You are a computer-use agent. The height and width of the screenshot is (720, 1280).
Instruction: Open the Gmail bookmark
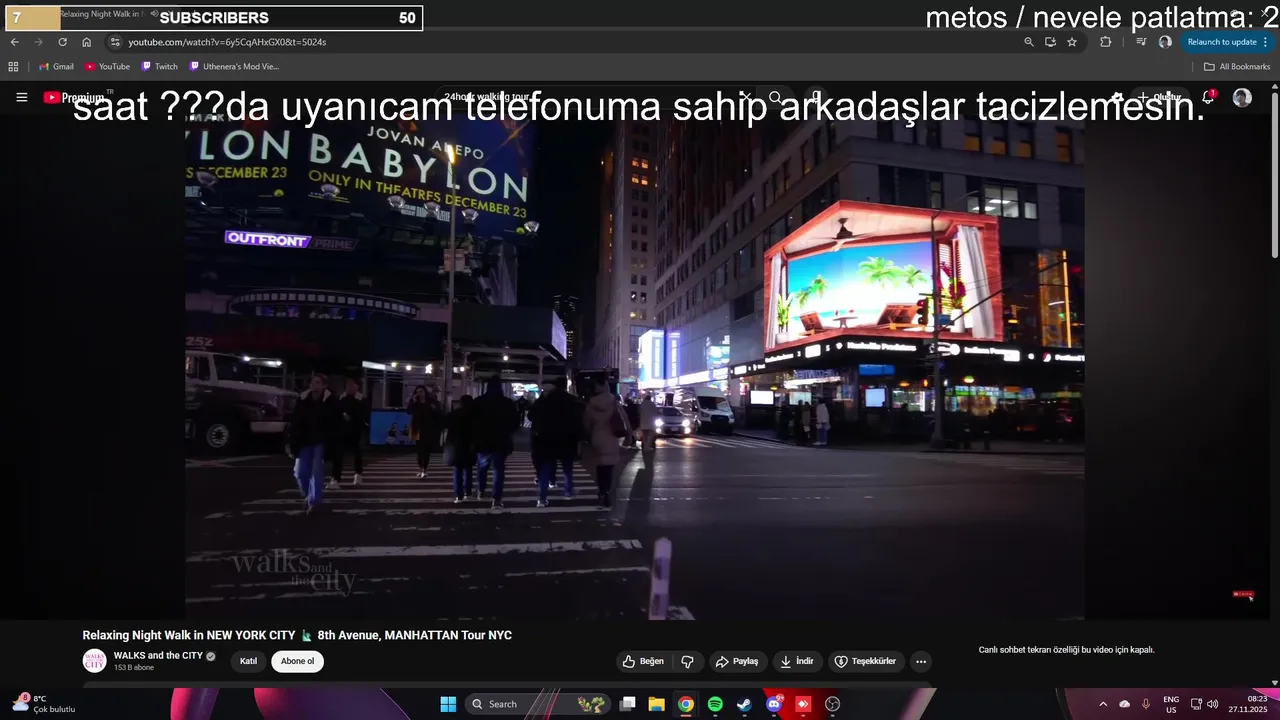coord(56,67)
